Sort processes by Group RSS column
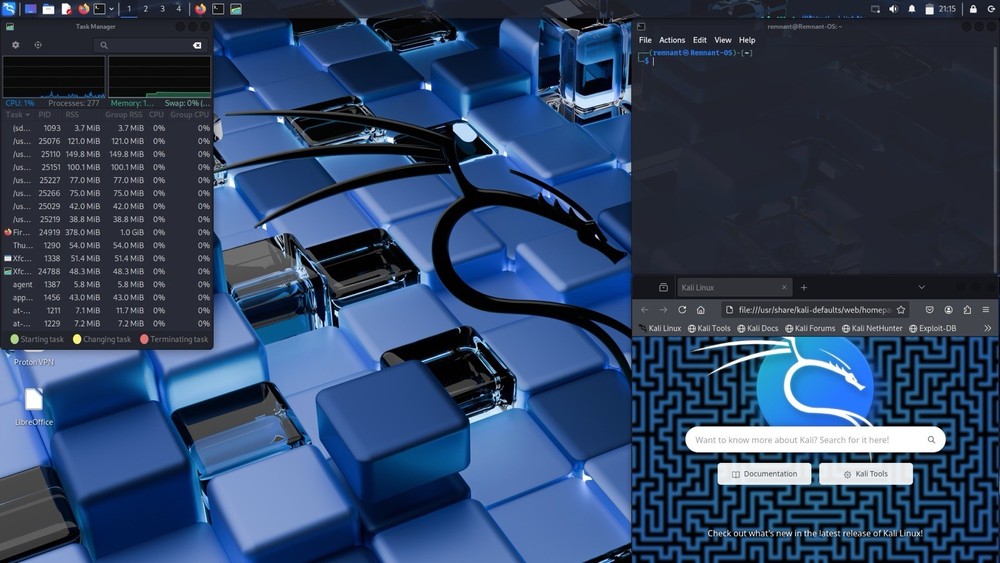 [124, 115]
